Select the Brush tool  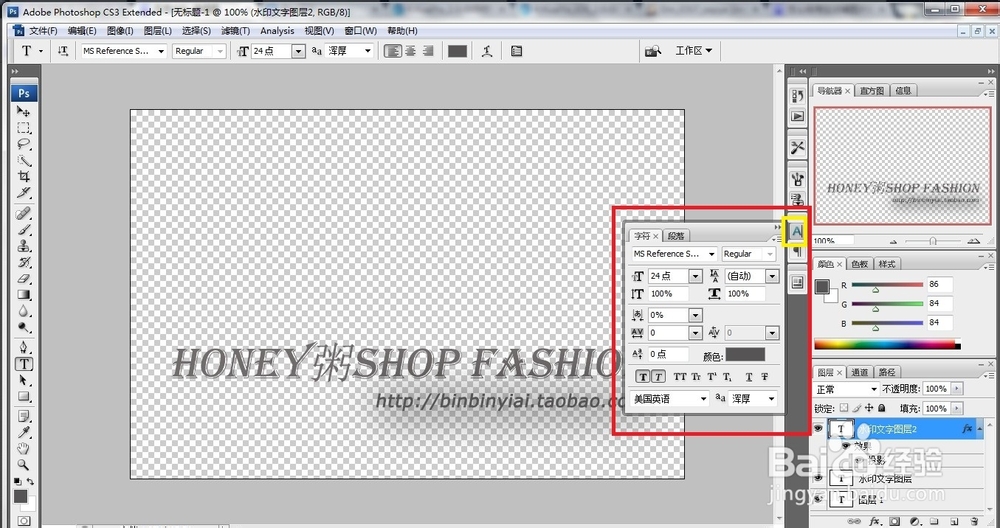(24, 230)
